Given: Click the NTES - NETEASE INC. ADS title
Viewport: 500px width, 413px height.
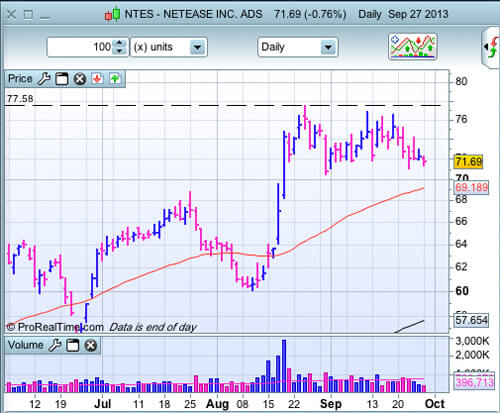Looking at the screenshot, I should click(x=193, y=14).
